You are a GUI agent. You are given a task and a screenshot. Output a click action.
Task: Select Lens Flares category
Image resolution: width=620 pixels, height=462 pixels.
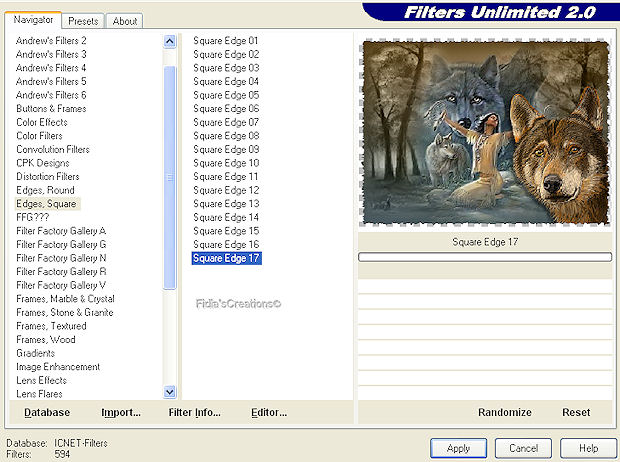(x=39, y=394)
